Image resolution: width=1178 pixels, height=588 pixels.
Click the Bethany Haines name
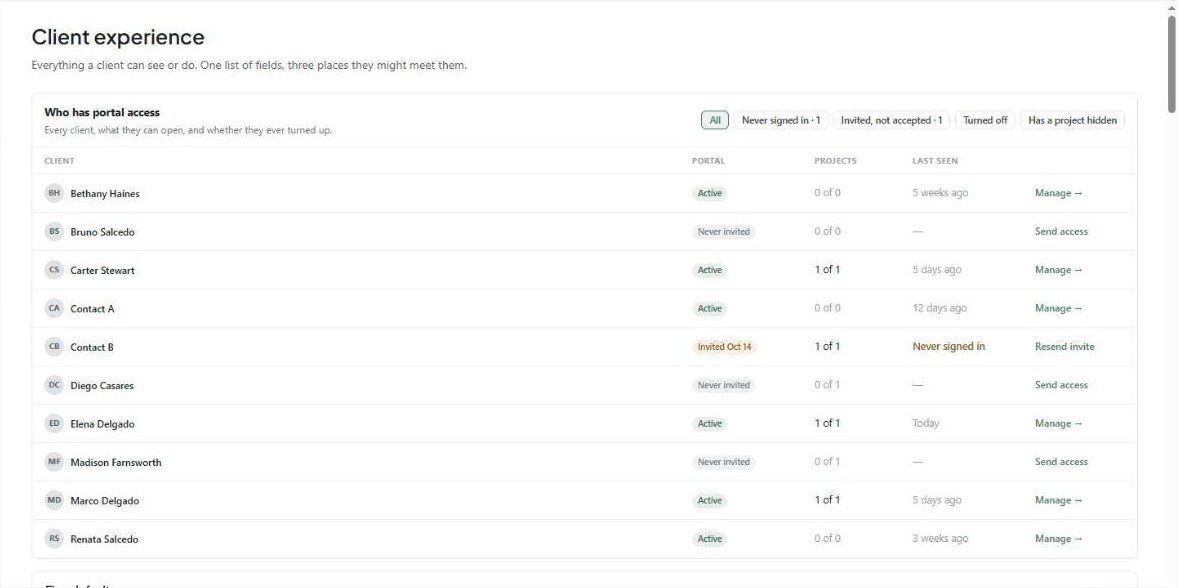click(x=104, y=194)
